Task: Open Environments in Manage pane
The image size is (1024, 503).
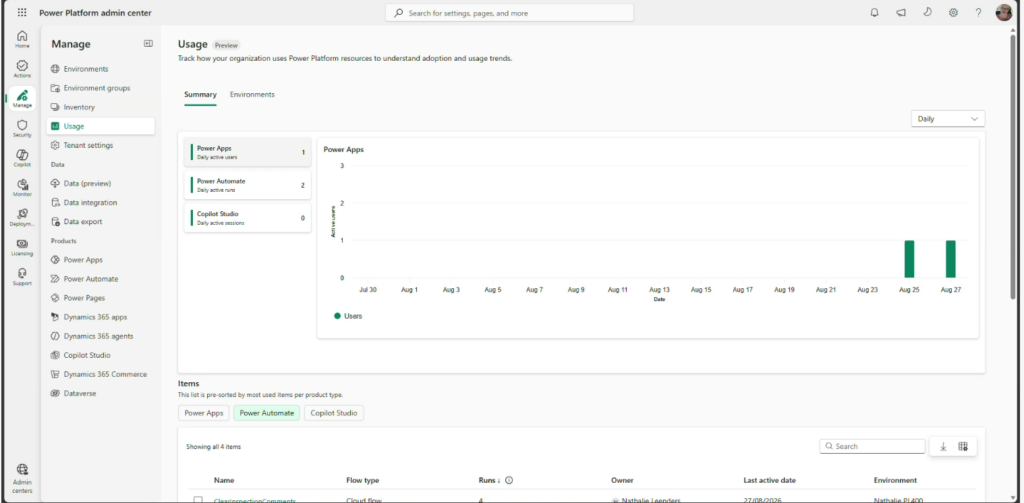Action: point(101,69)
